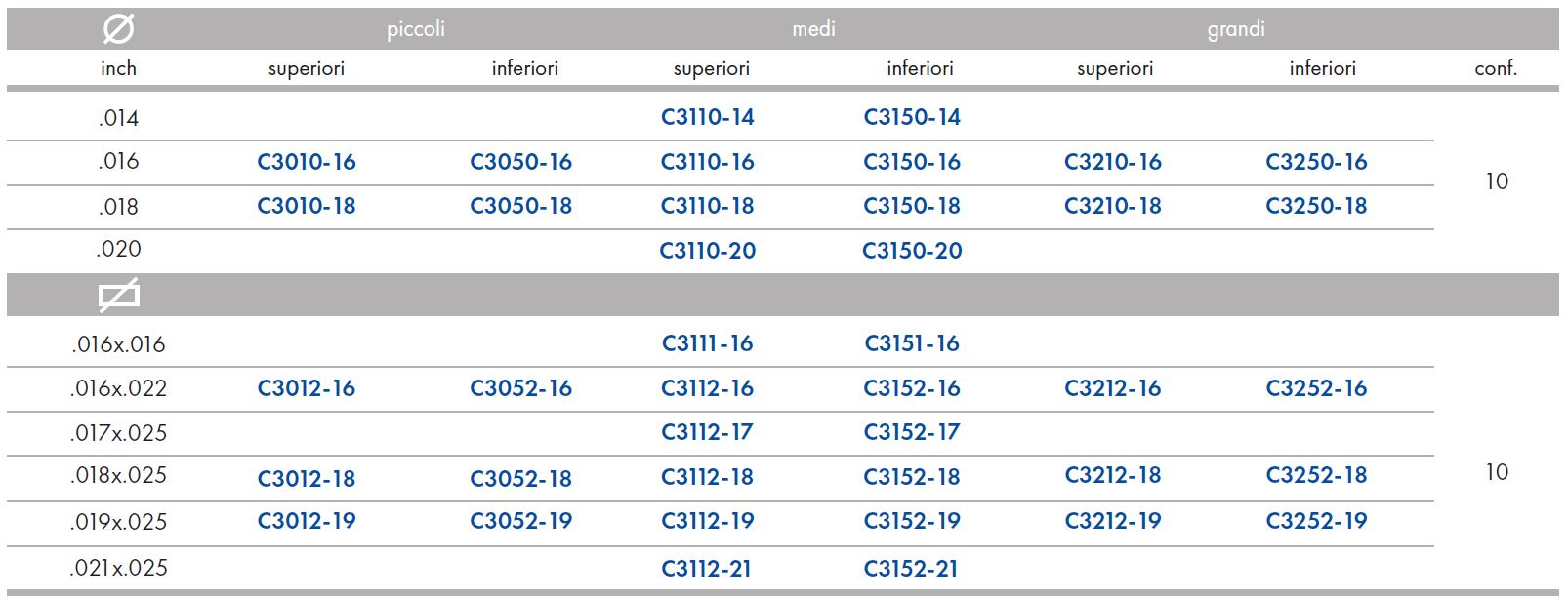
Task: Click the 'piccoli' column group header
Action: pyautogui.click(x=416, y=29)
